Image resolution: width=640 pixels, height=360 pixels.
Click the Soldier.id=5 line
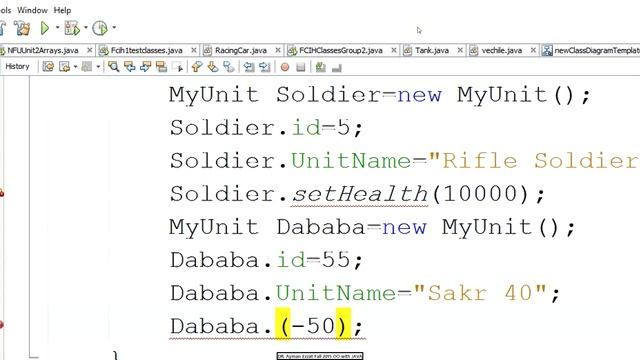pyautogui.click(x=266, y=128)
